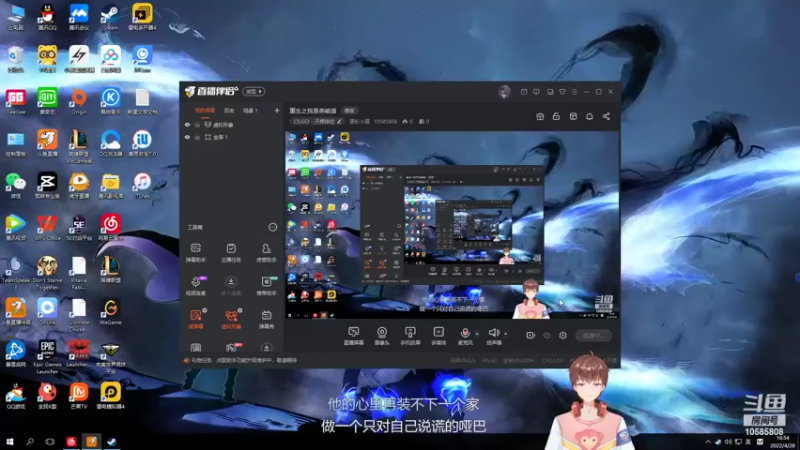Click the greyed download tool under 主播任务
The width and height of the screenshot is (800, 450).
coord(231,286)
